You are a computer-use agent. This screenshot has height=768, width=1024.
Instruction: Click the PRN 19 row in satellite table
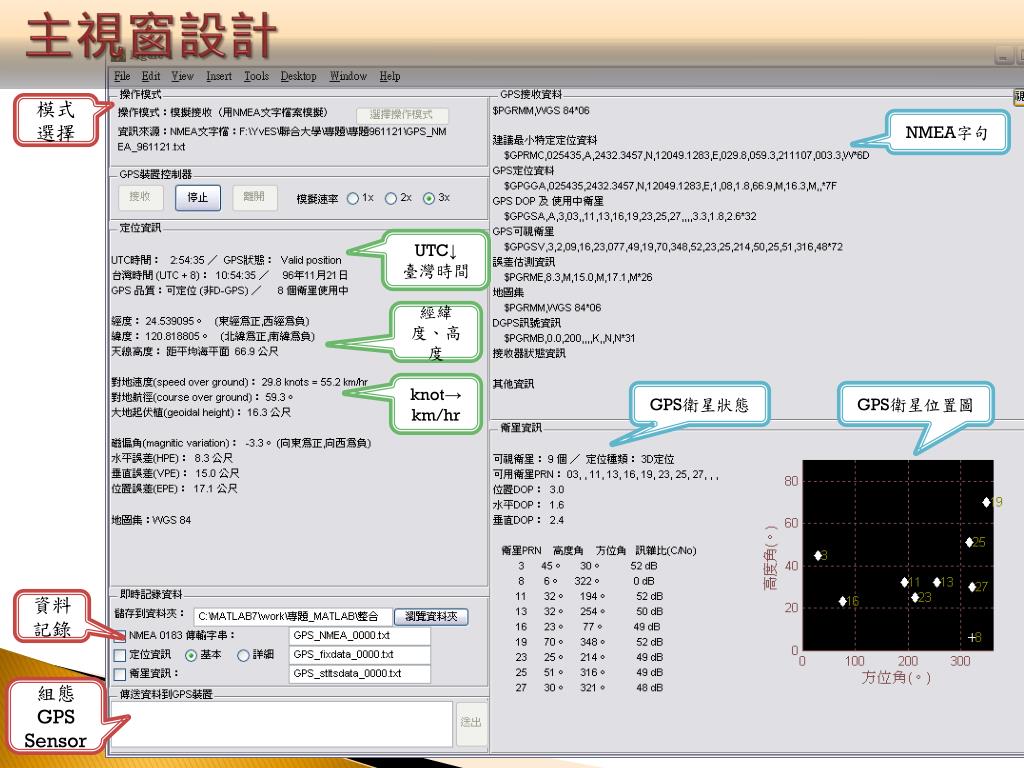tap(588, 642)
